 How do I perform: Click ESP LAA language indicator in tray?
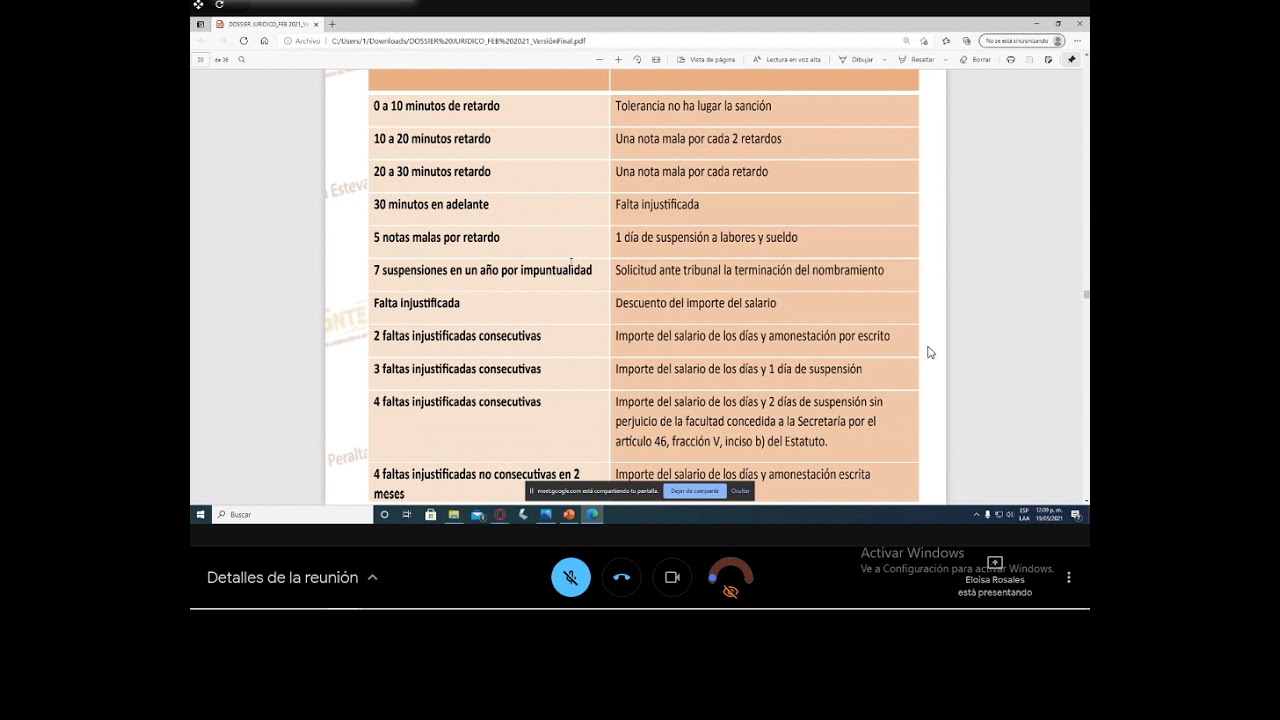pyautogui.click(x=1024, y=514)
